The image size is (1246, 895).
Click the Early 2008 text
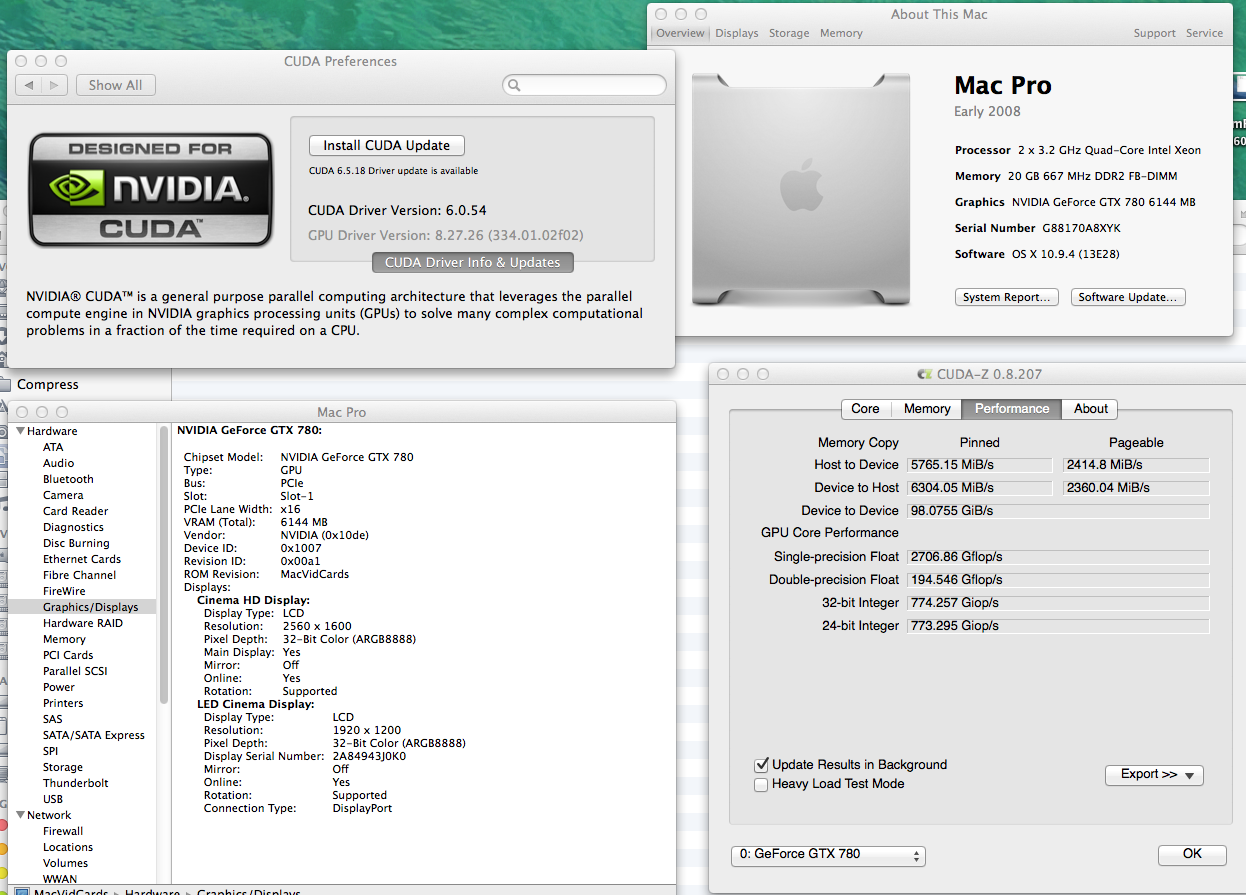(988, 112)
